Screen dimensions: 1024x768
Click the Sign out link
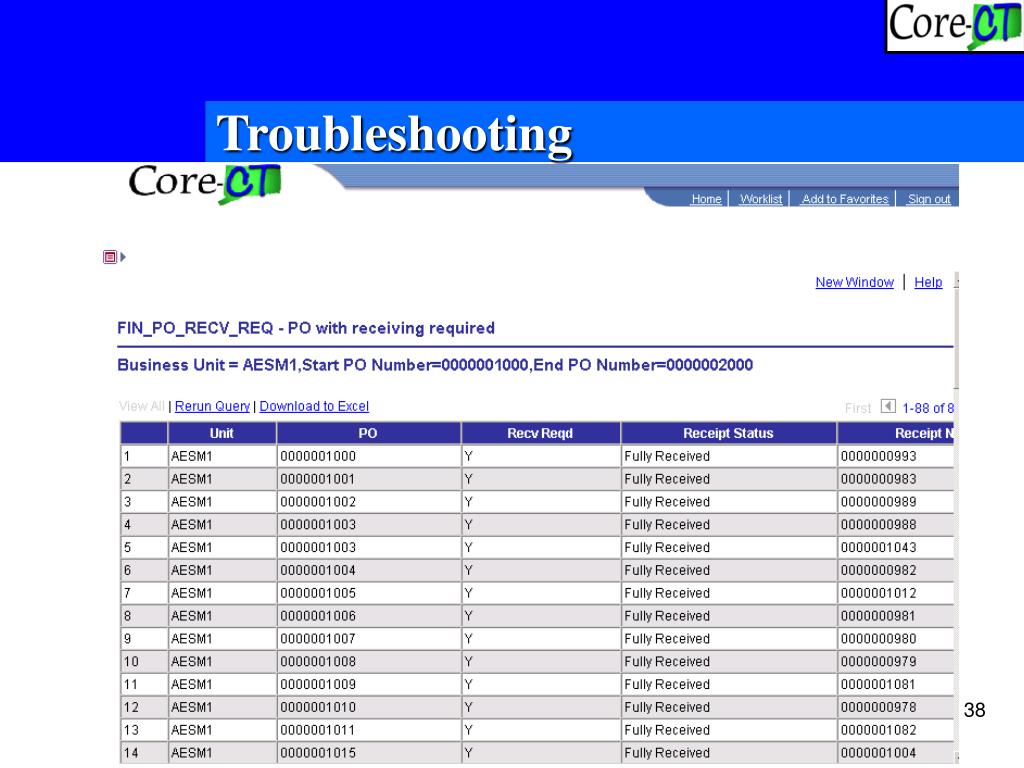coord(929,199)
